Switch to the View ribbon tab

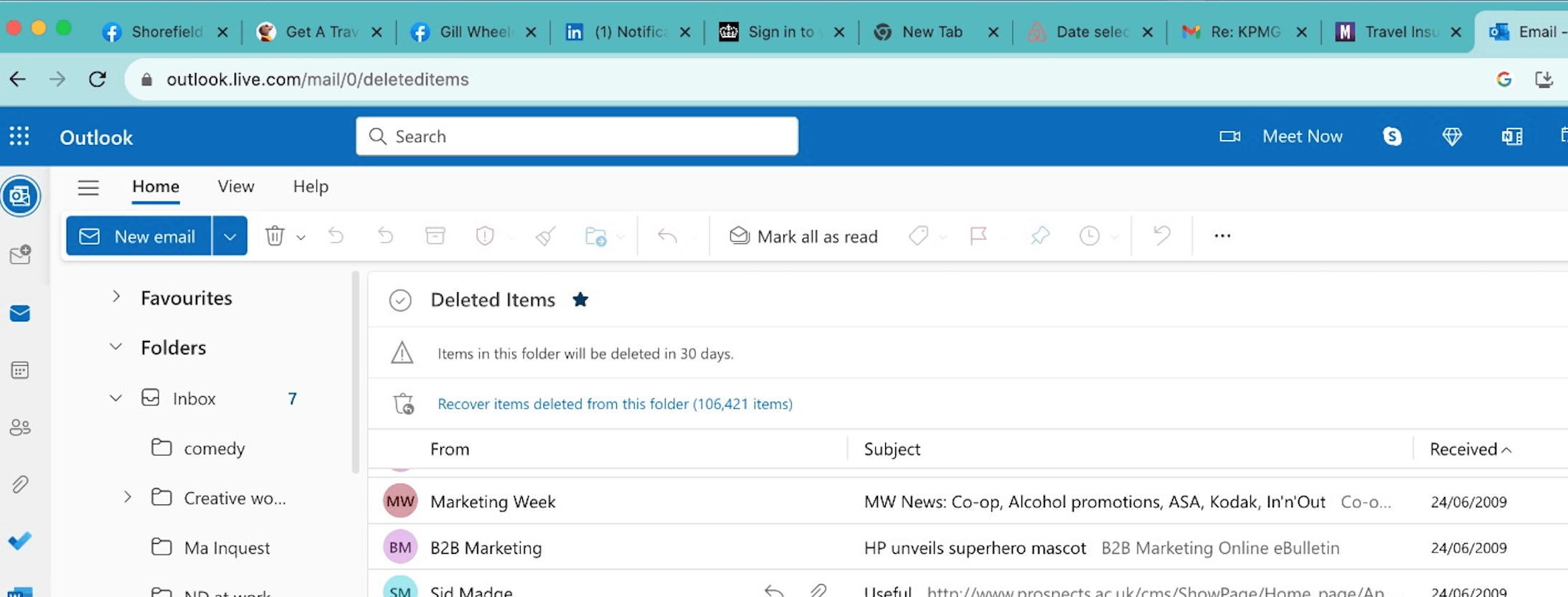236,187
